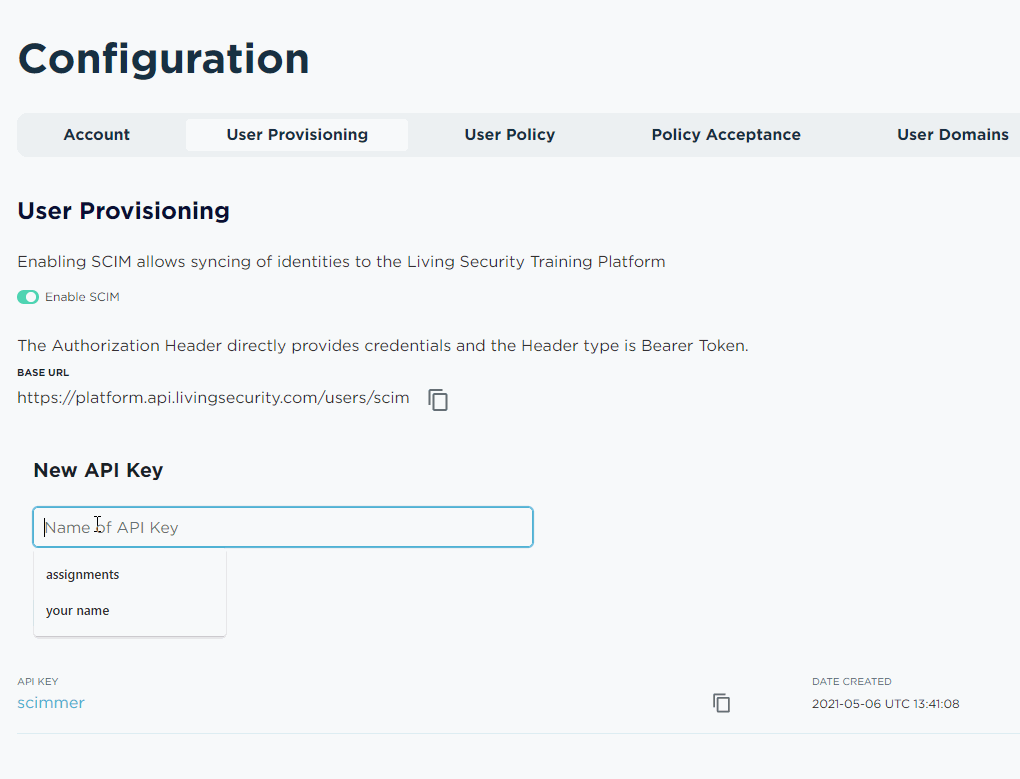Open the Account tab
The image size is (1020, 779).
point(96,135)
